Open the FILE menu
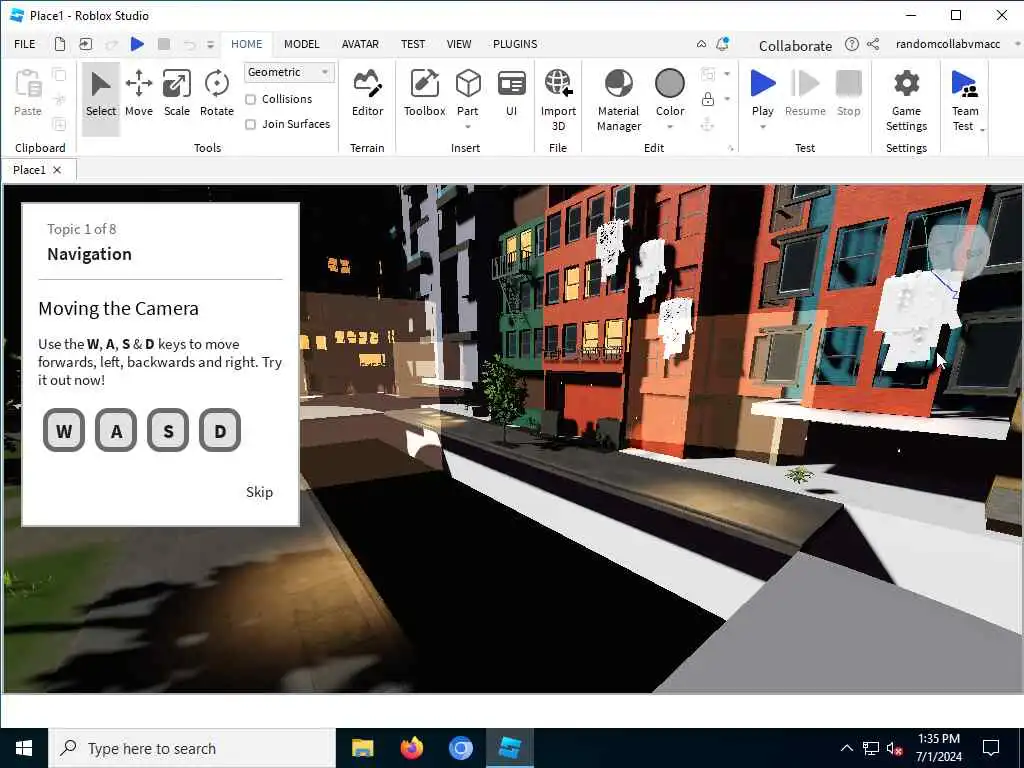 25,44
